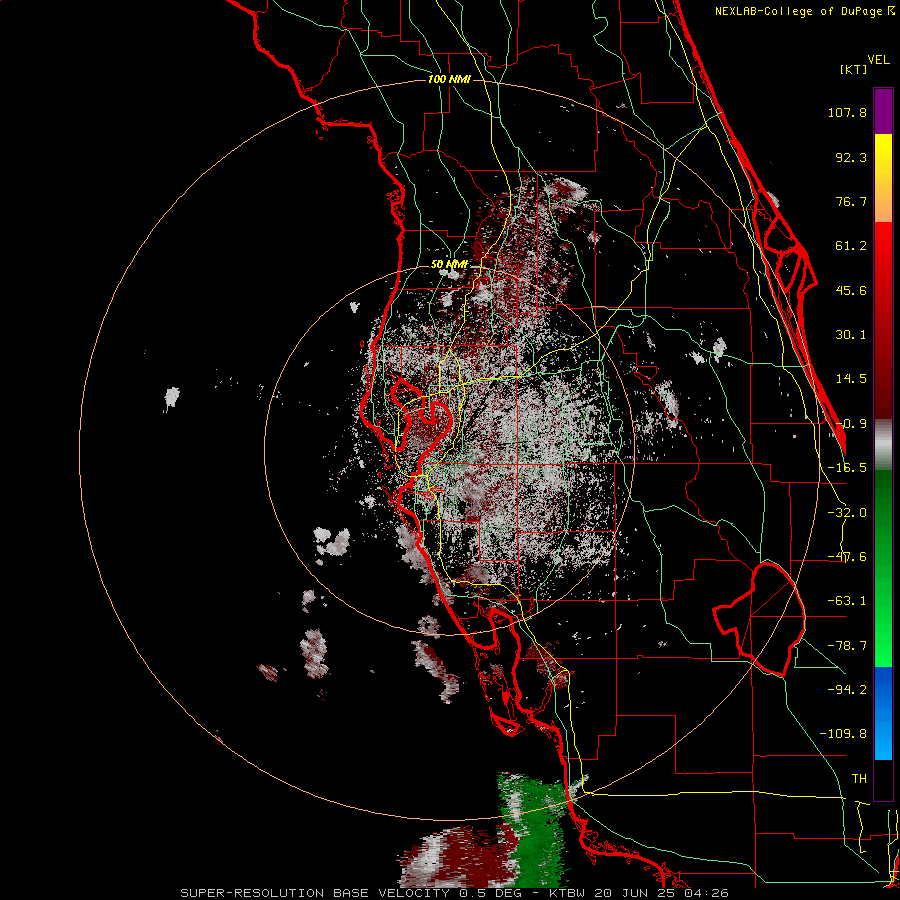Click the -109.8 legend value

[843, 734]
